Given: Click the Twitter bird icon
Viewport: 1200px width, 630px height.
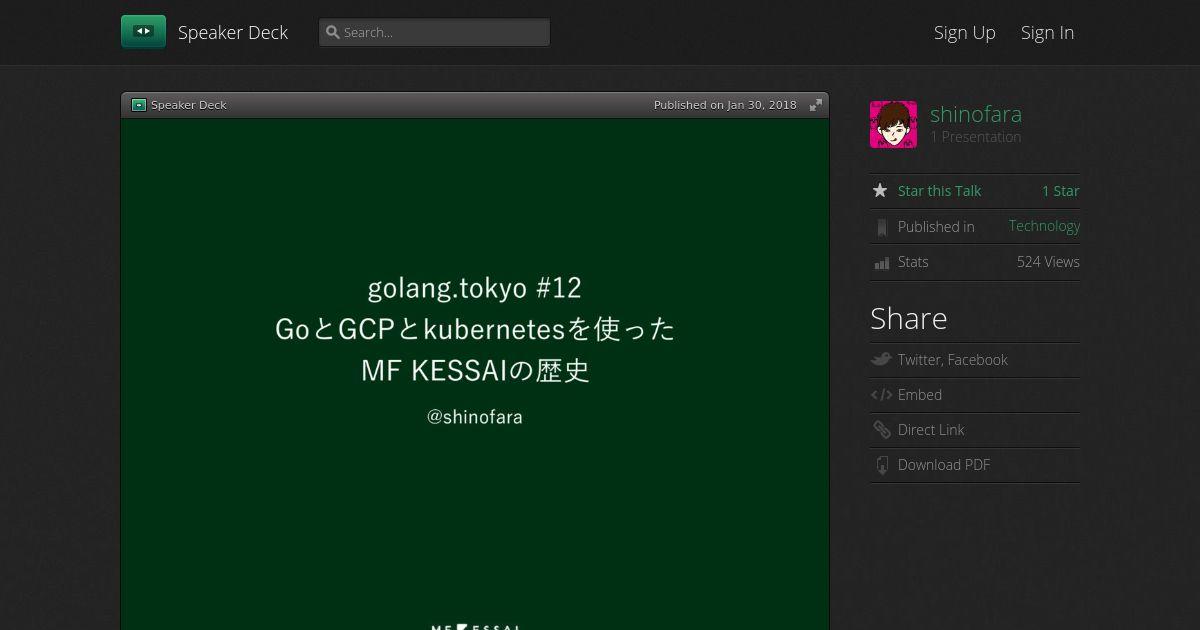Looking at the screenshot, I should (x=881, y=359).
